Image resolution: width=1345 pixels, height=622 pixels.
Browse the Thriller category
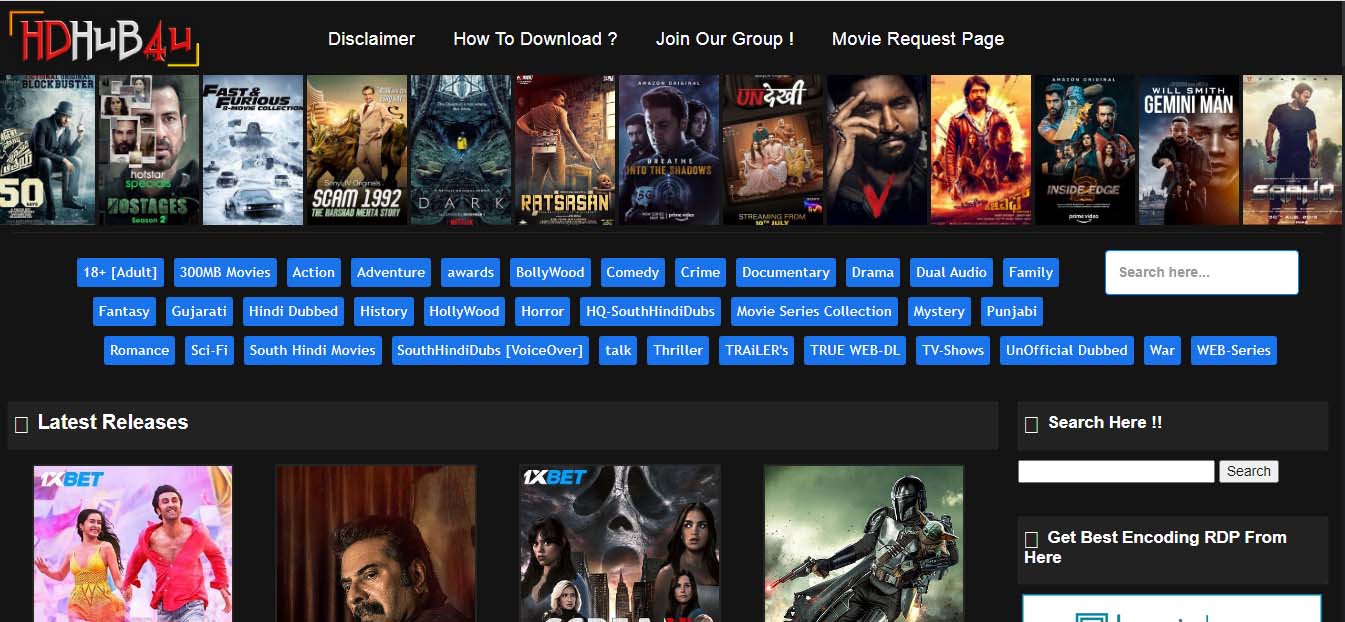click(678, 350)
